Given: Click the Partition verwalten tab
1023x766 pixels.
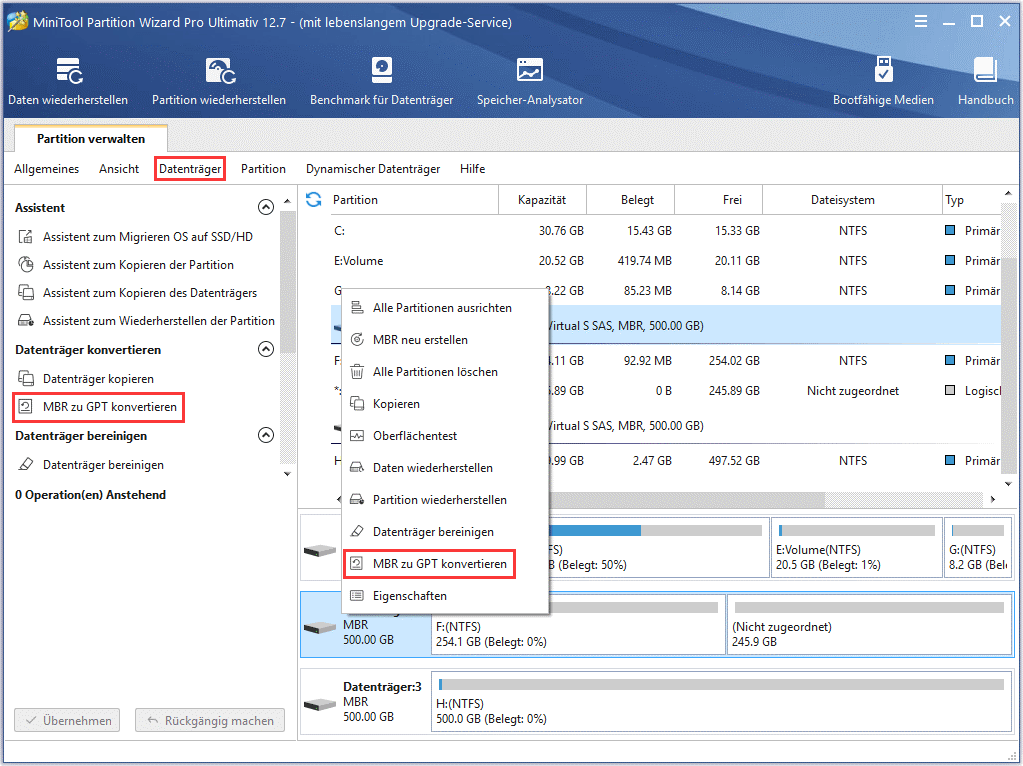Looking at the screenshot, I should [91, 139].
